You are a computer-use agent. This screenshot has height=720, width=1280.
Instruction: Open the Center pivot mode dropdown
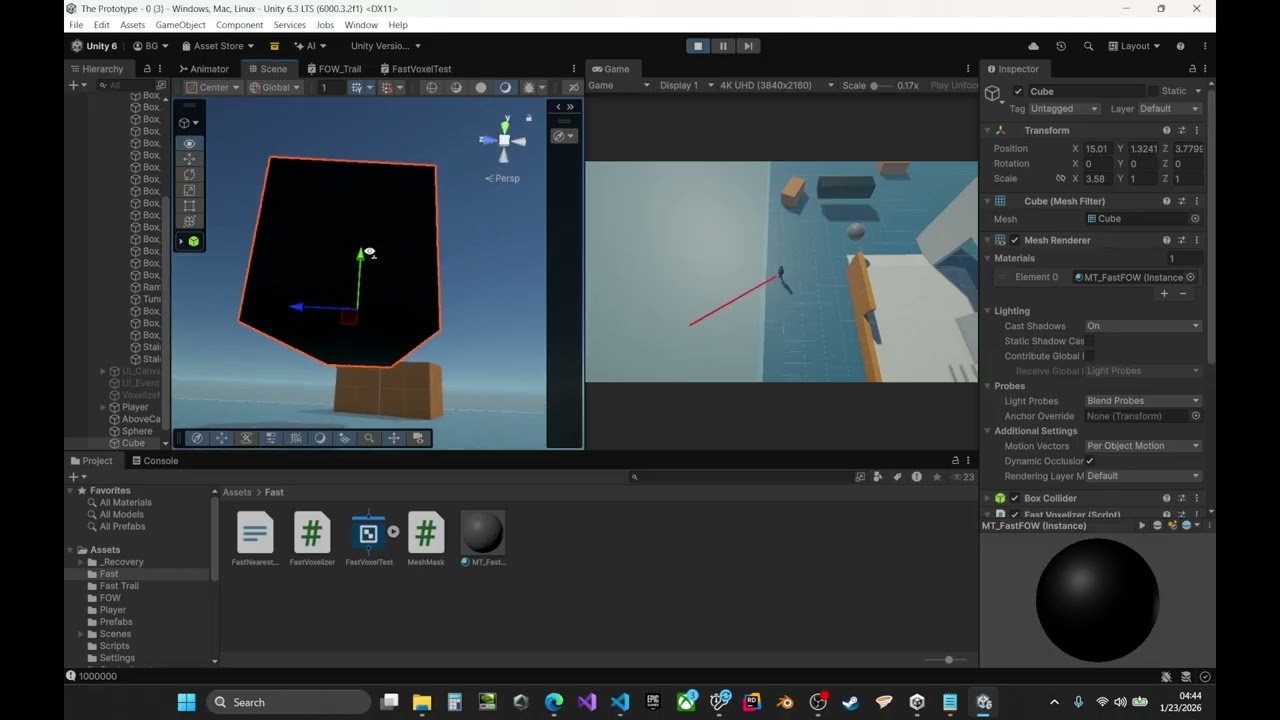tap(212, 87)
